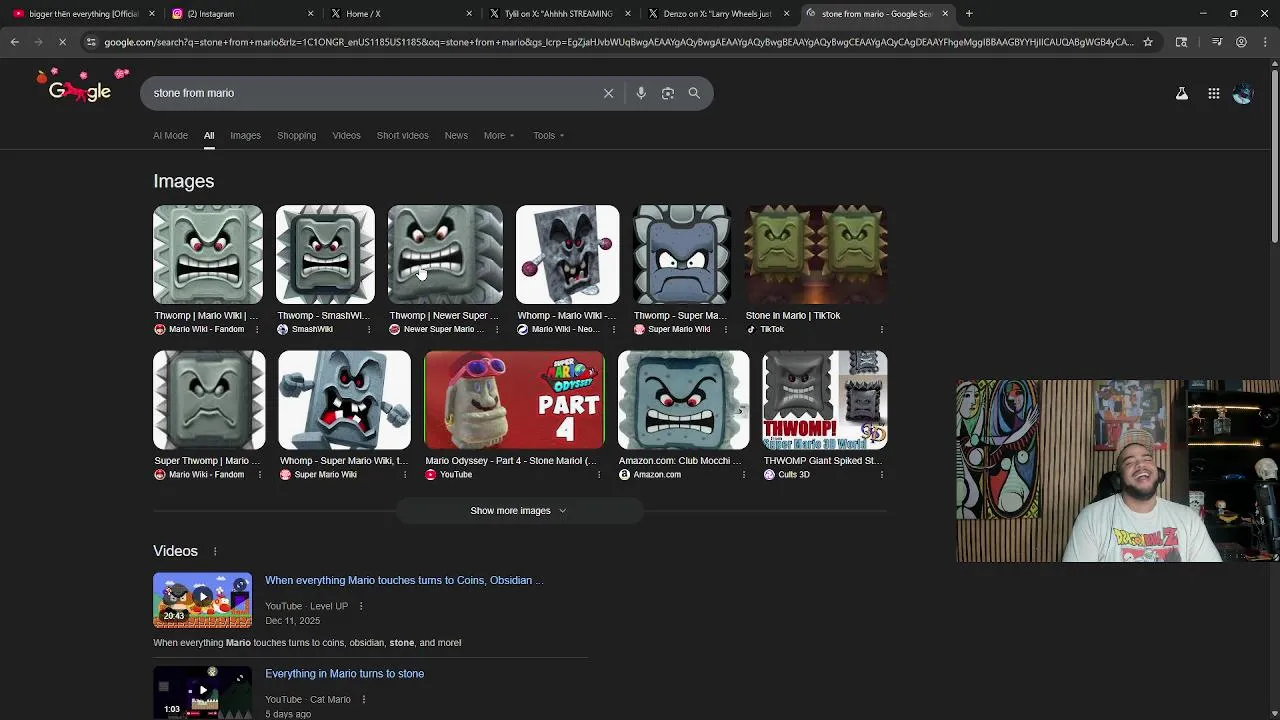Viewport: 1280px width, 720px height.
Task: Open 'When everything Mario touches turns to Coins' link
Action: (404, 580)
